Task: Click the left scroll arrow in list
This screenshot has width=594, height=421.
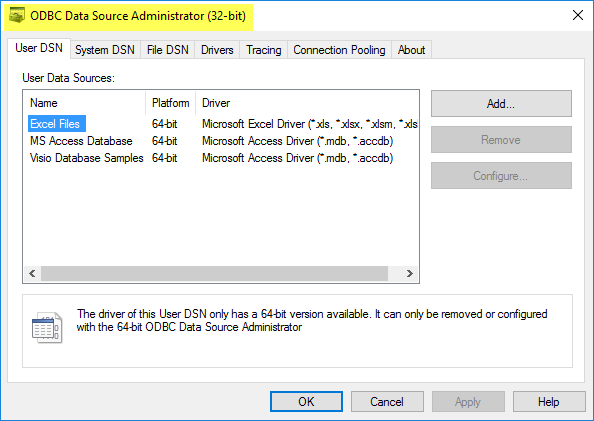Action: (32, 273)
